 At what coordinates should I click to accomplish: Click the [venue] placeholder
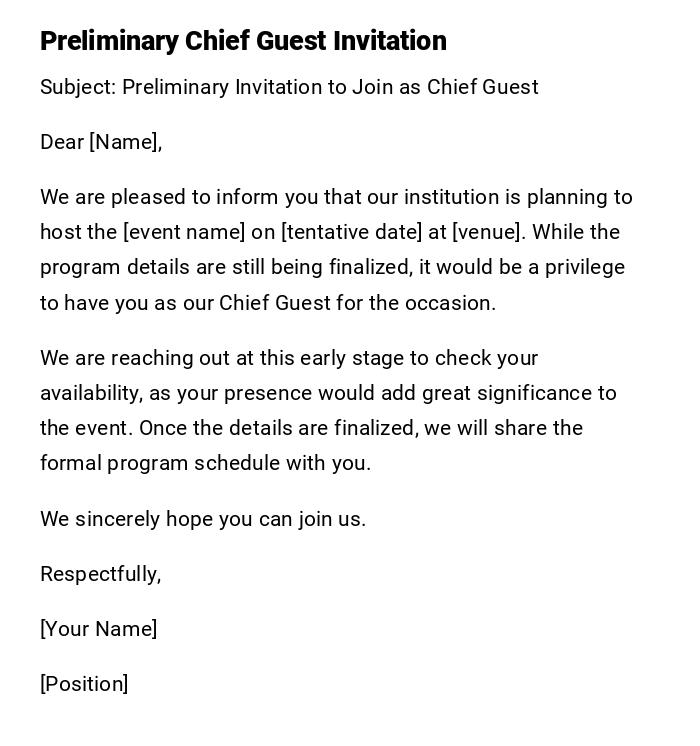pos(486,232)
